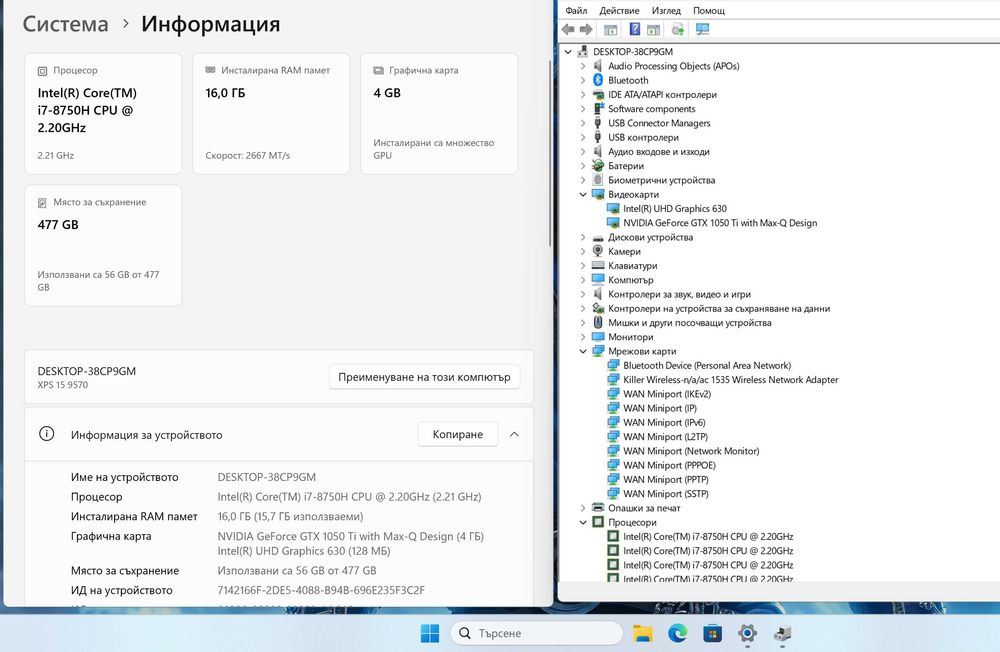Expand the Software components node
Screen dimensions: 1000x652
(583, 108)
